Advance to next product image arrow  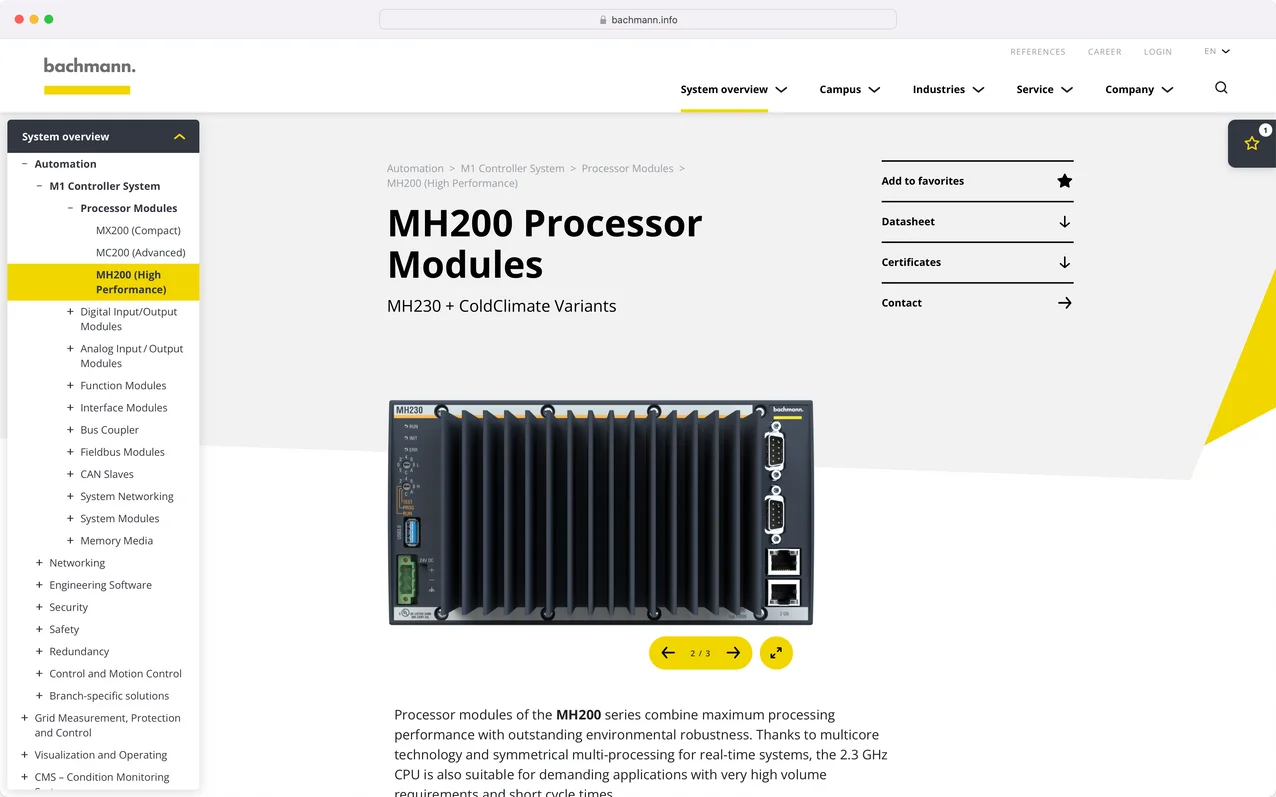coord(733,653)
